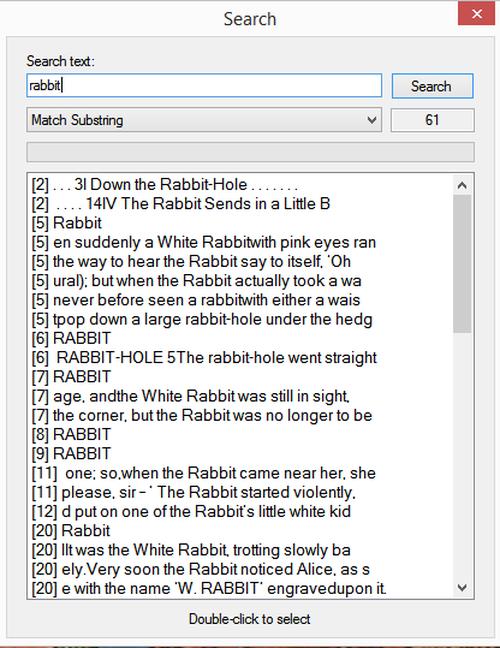Click the results list scrollbar thumb
This screenshot has width=500, height=648.
[x=462, y=264]
